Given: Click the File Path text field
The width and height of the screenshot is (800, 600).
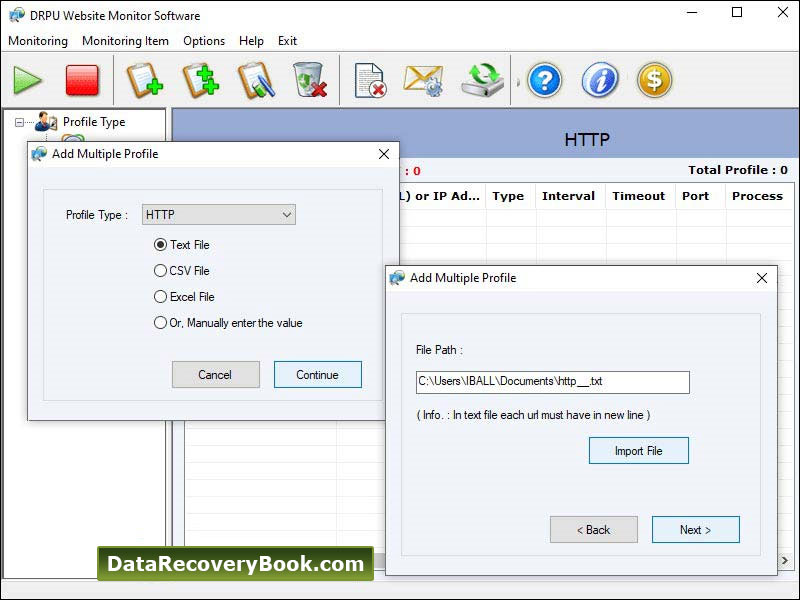Looking at the screenshot, I should pyautogui.click(x=553, y=382).
